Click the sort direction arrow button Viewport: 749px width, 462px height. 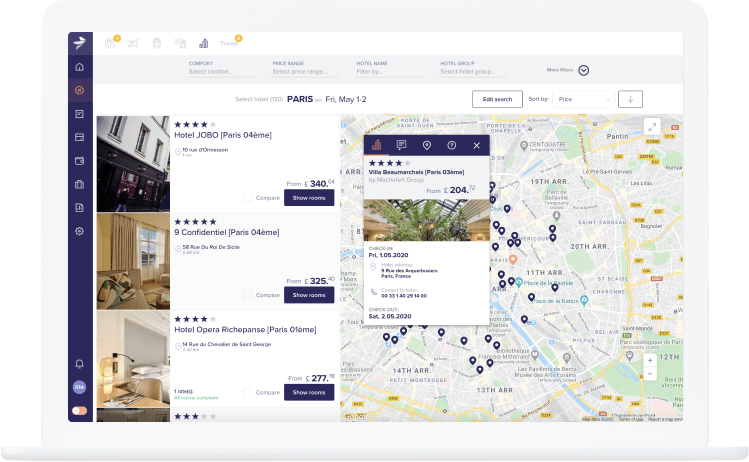pyautogui.click(x=630, y=99)
